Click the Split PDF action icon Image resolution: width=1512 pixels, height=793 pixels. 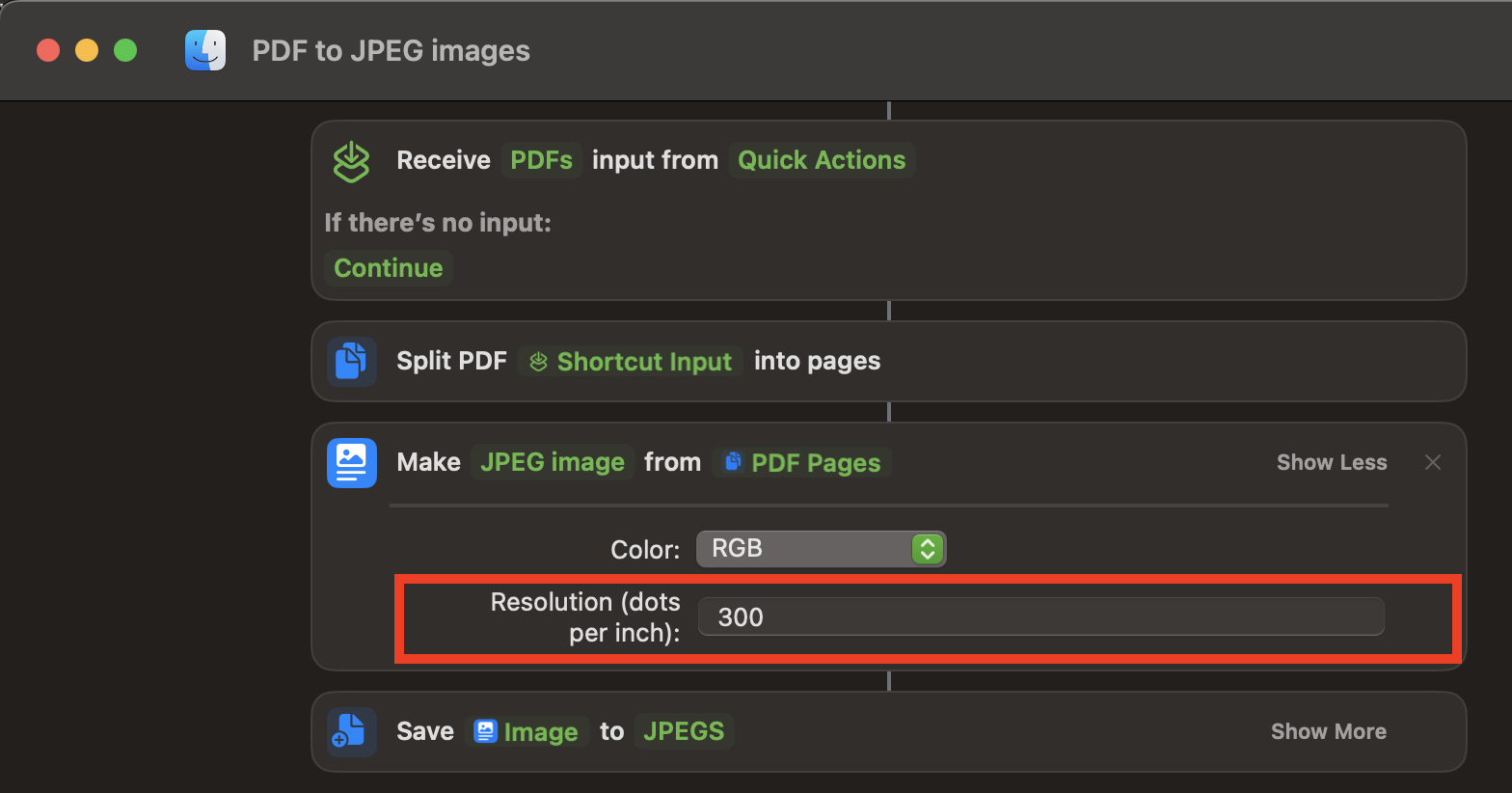click(351, 362)
